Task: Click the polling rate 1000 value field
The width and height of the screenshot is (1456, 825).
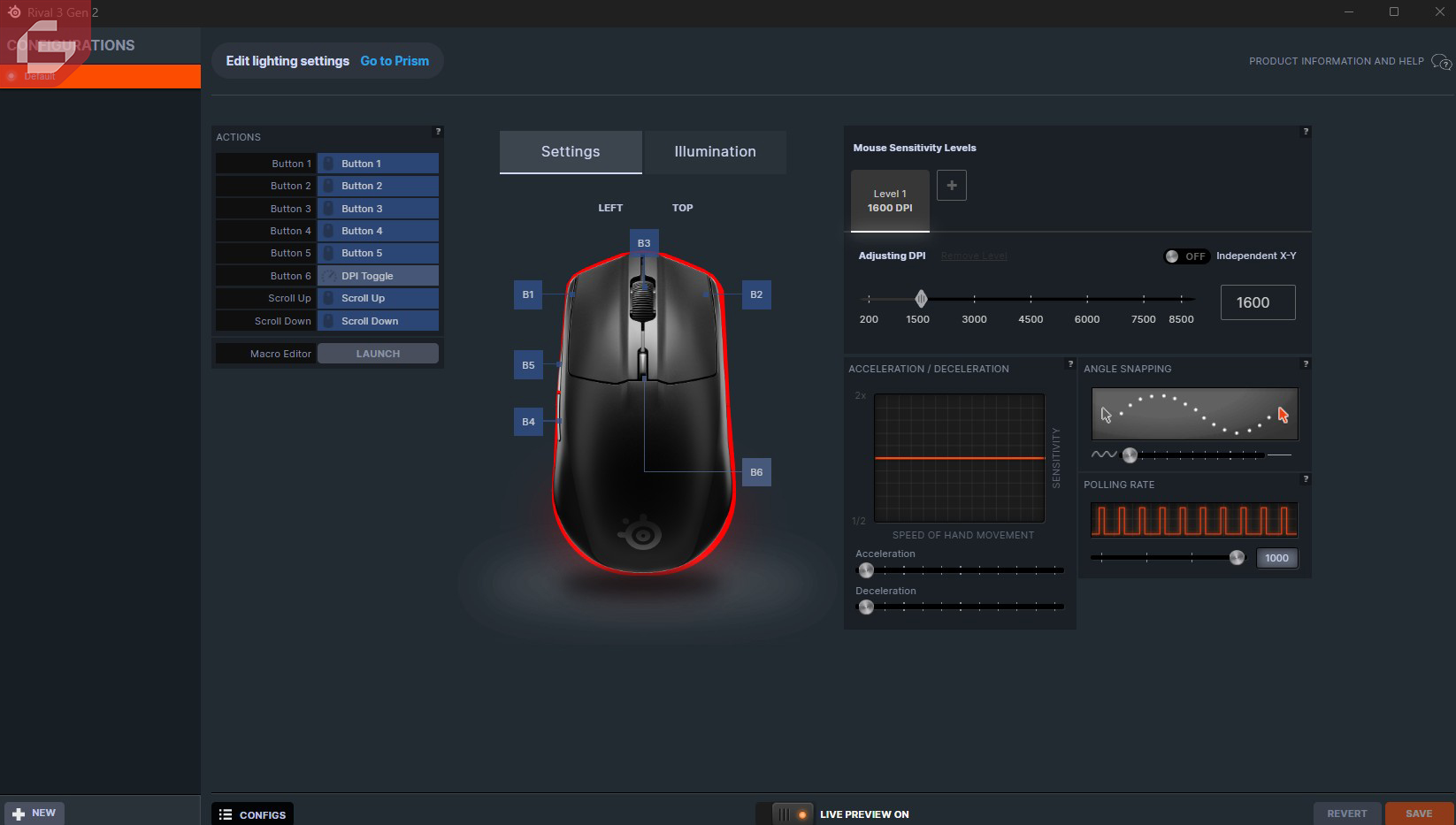Action: click(x=1277, y=558)
